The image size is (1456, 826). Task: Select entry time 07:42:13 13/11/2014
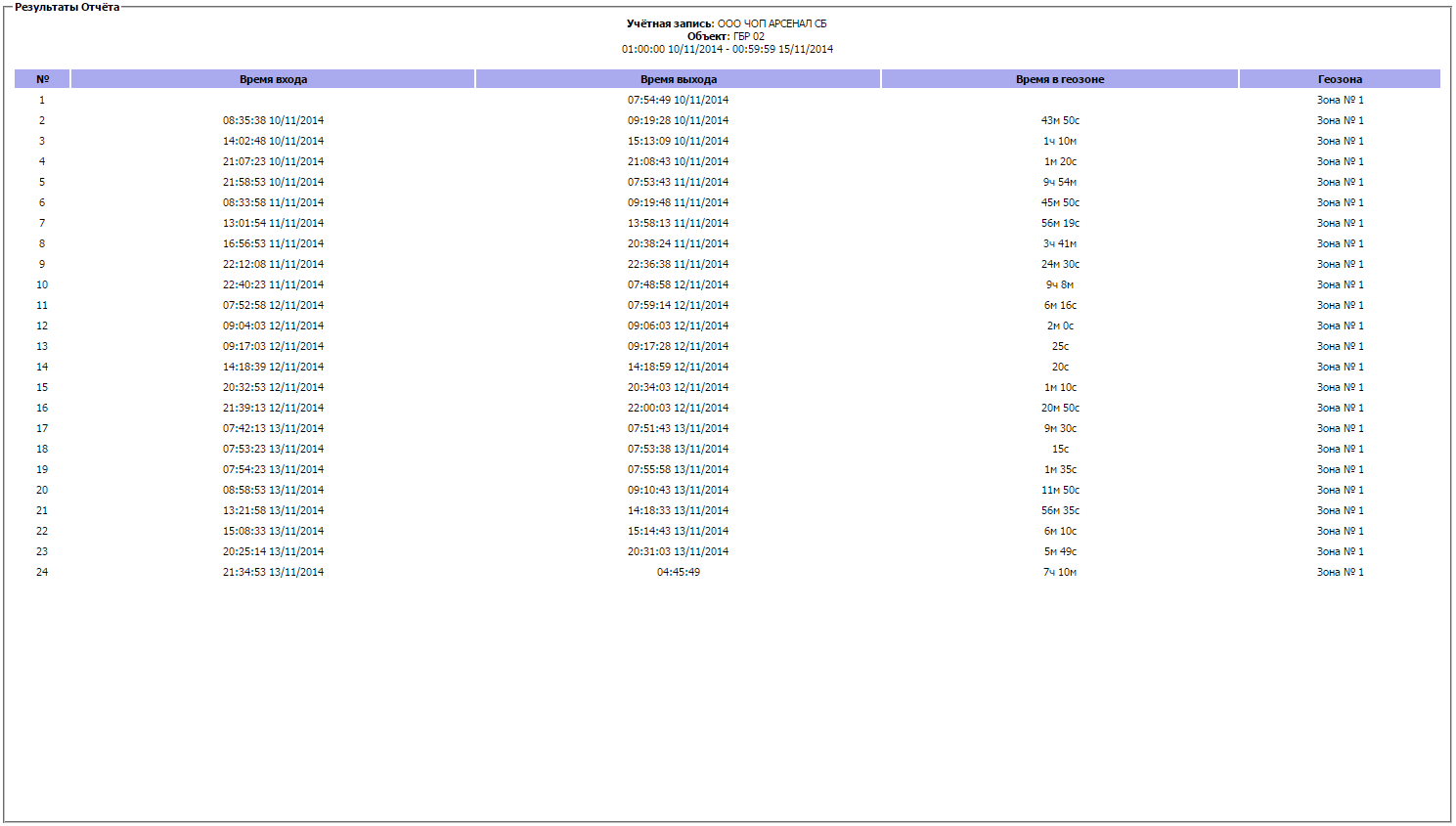click(273, 428)
